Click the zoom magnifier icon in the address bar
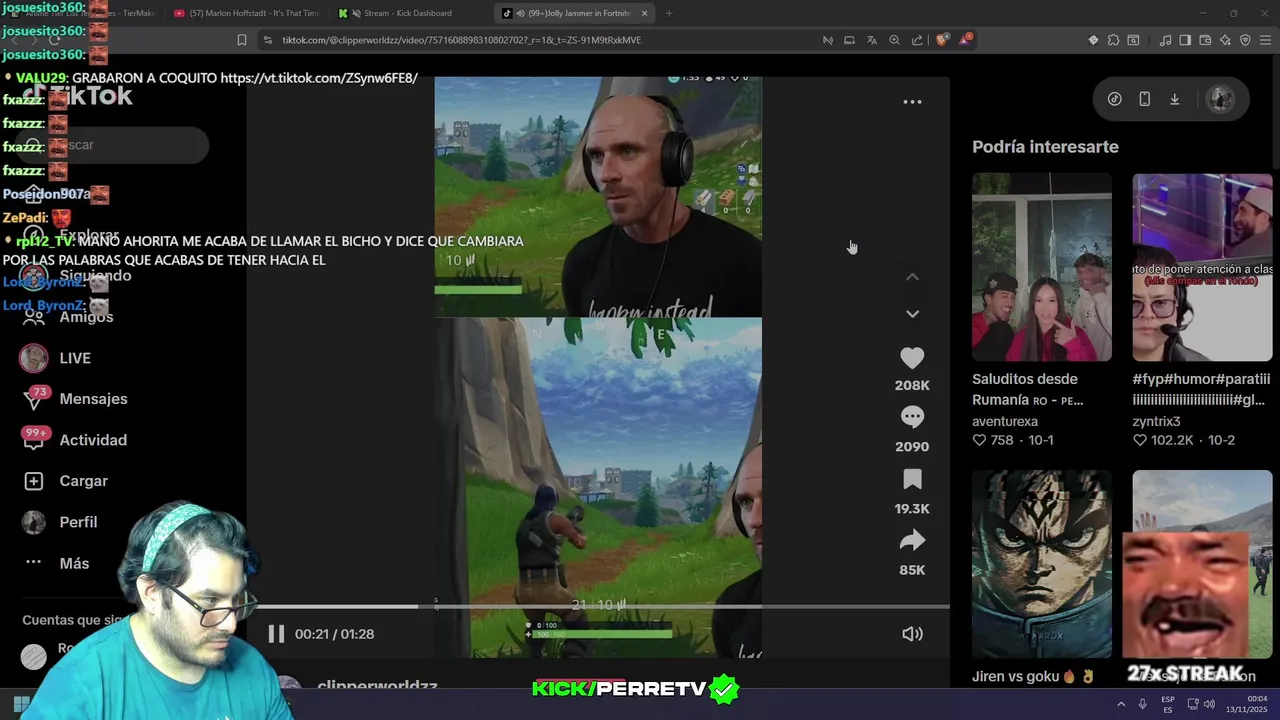Image resolution: width=1280 pixels, height=720 pixels. click(x=894, y=40)
